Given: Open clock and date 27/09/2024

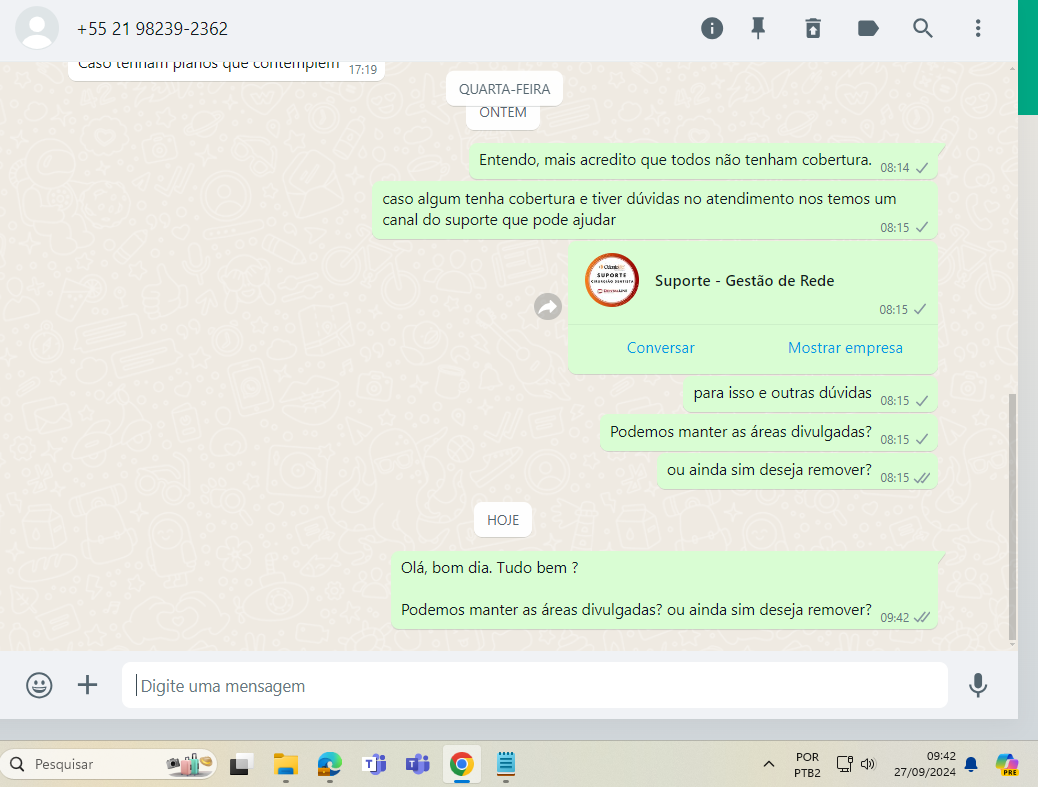Looking at the screenshot, I should [924, 764].
